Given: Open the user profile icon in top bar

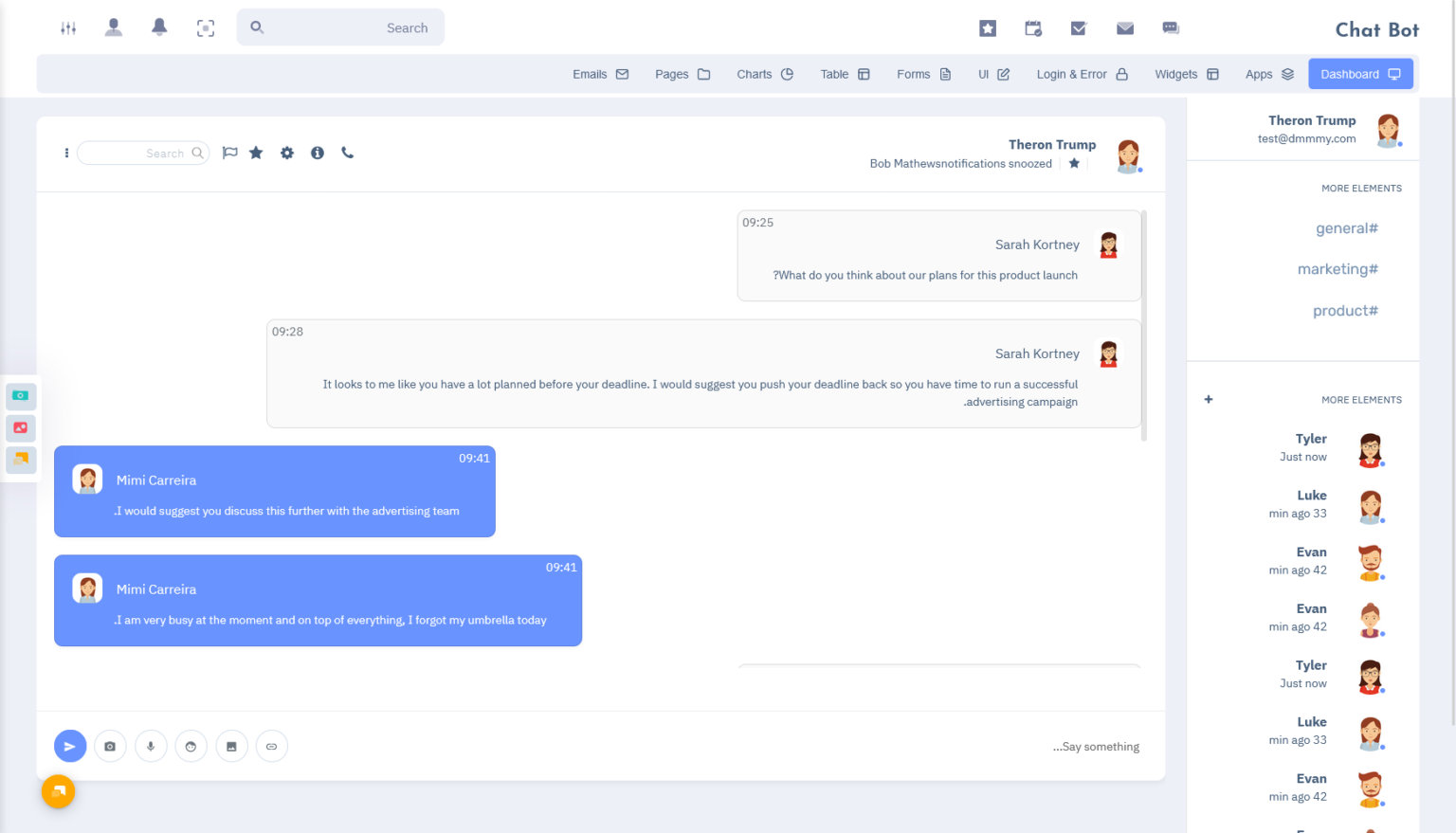Looking at the screenshot, I should click(114, 27).
